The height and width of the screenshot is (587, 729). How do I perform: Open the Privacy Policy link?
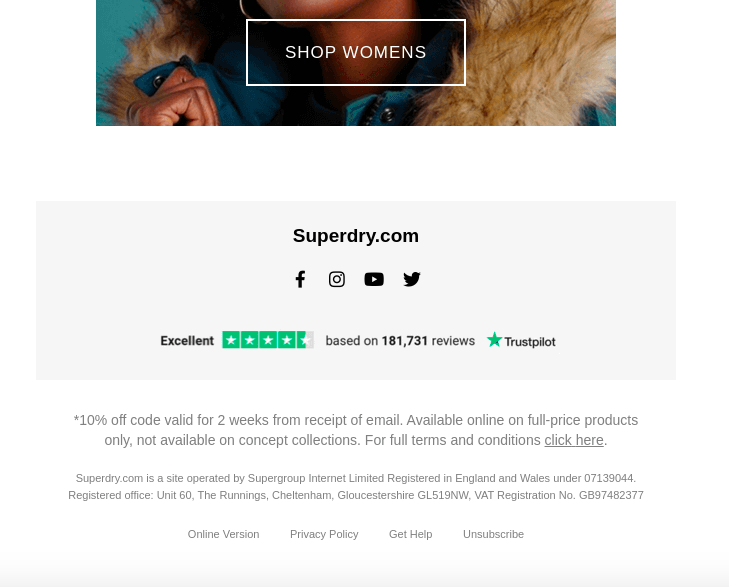pyautogui.click(x=324, y=534)
